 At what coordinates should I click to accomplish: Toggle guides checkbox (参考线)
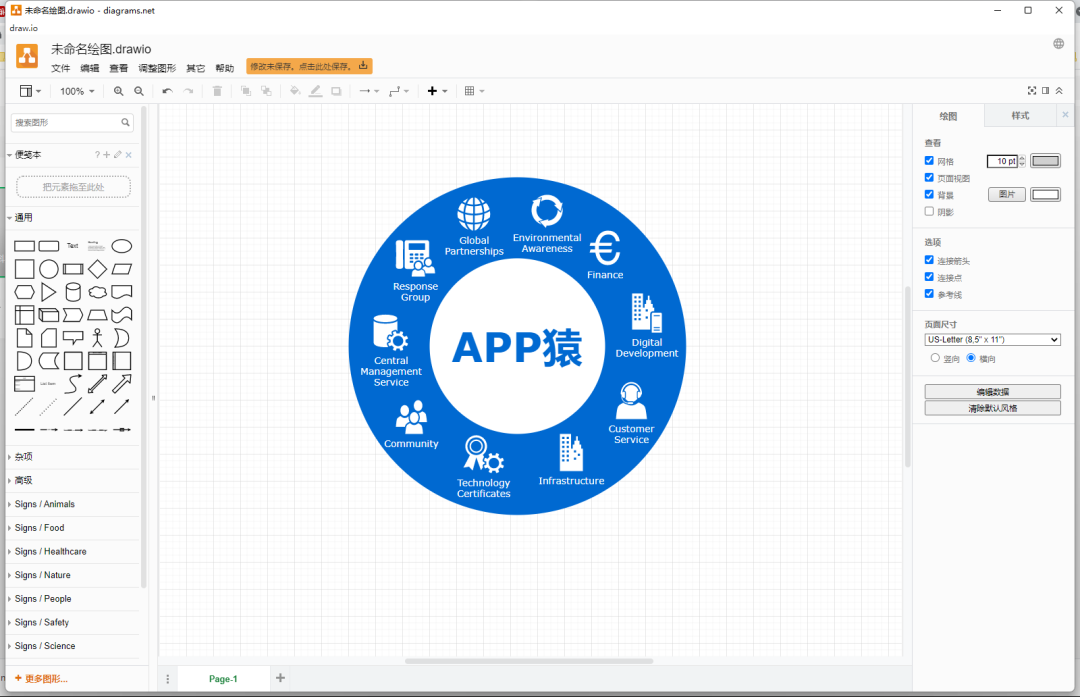tap(929, 294)
